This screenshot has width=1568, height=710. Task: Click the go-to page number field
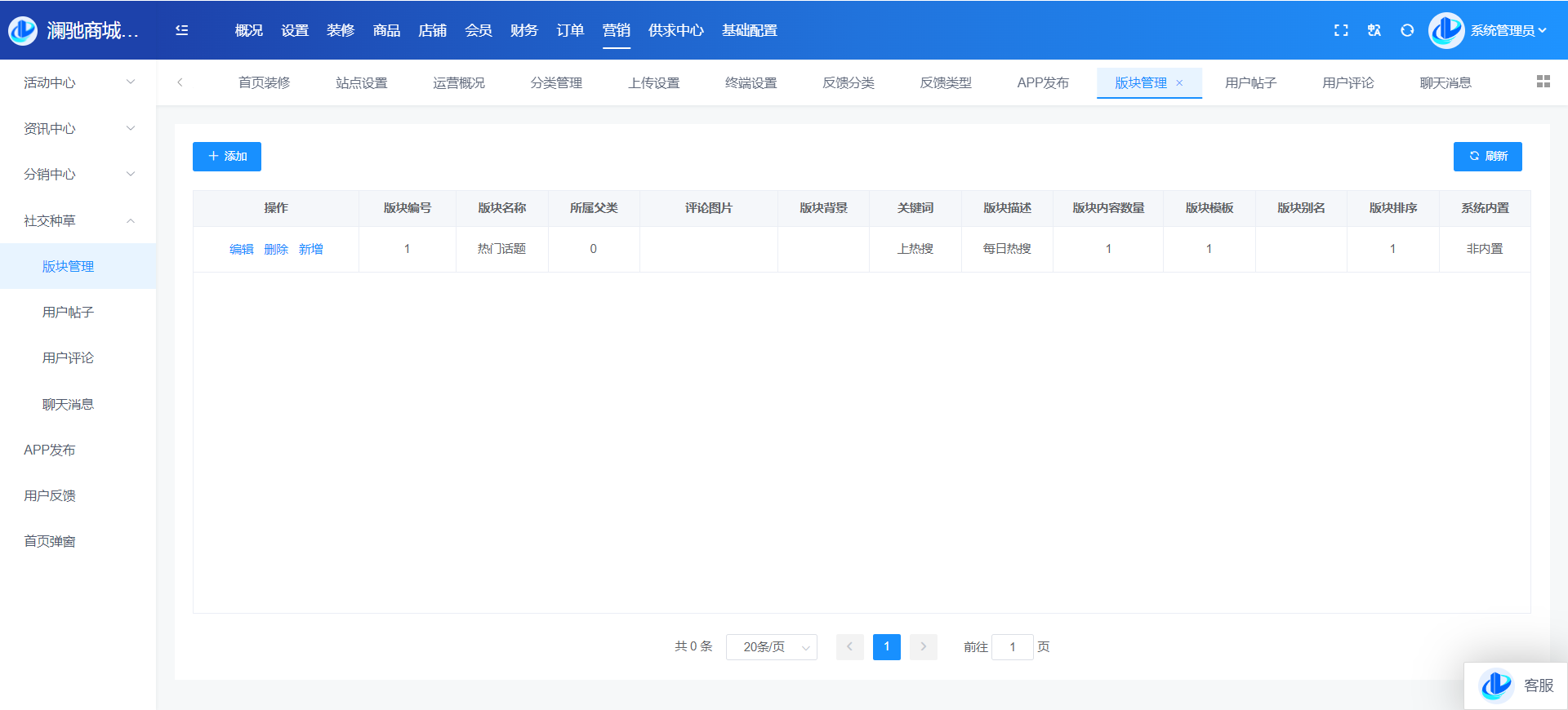click(1012, 647)
